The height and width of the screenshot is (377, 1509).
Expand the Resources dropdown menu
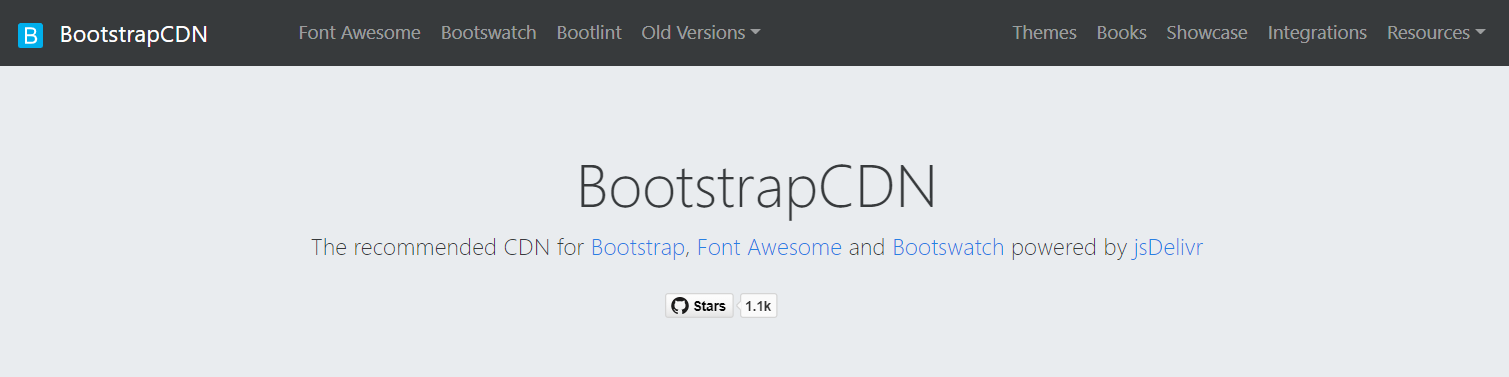pos(1435,33)
